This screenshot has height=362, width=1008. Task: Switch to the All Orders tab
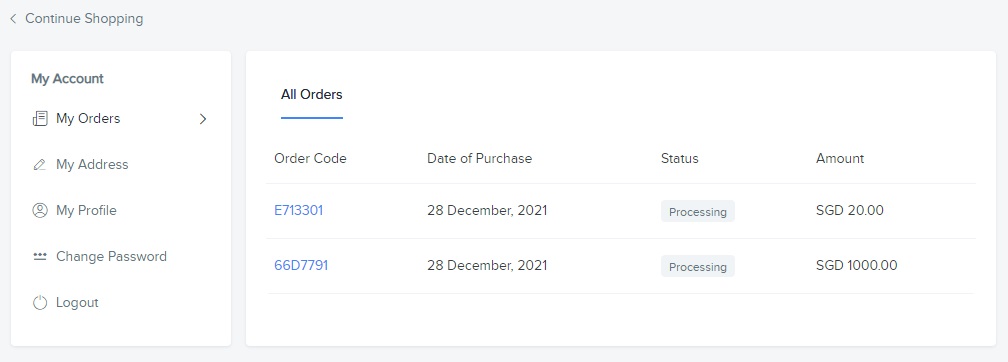pyautogui.click(x=312, y=95)
